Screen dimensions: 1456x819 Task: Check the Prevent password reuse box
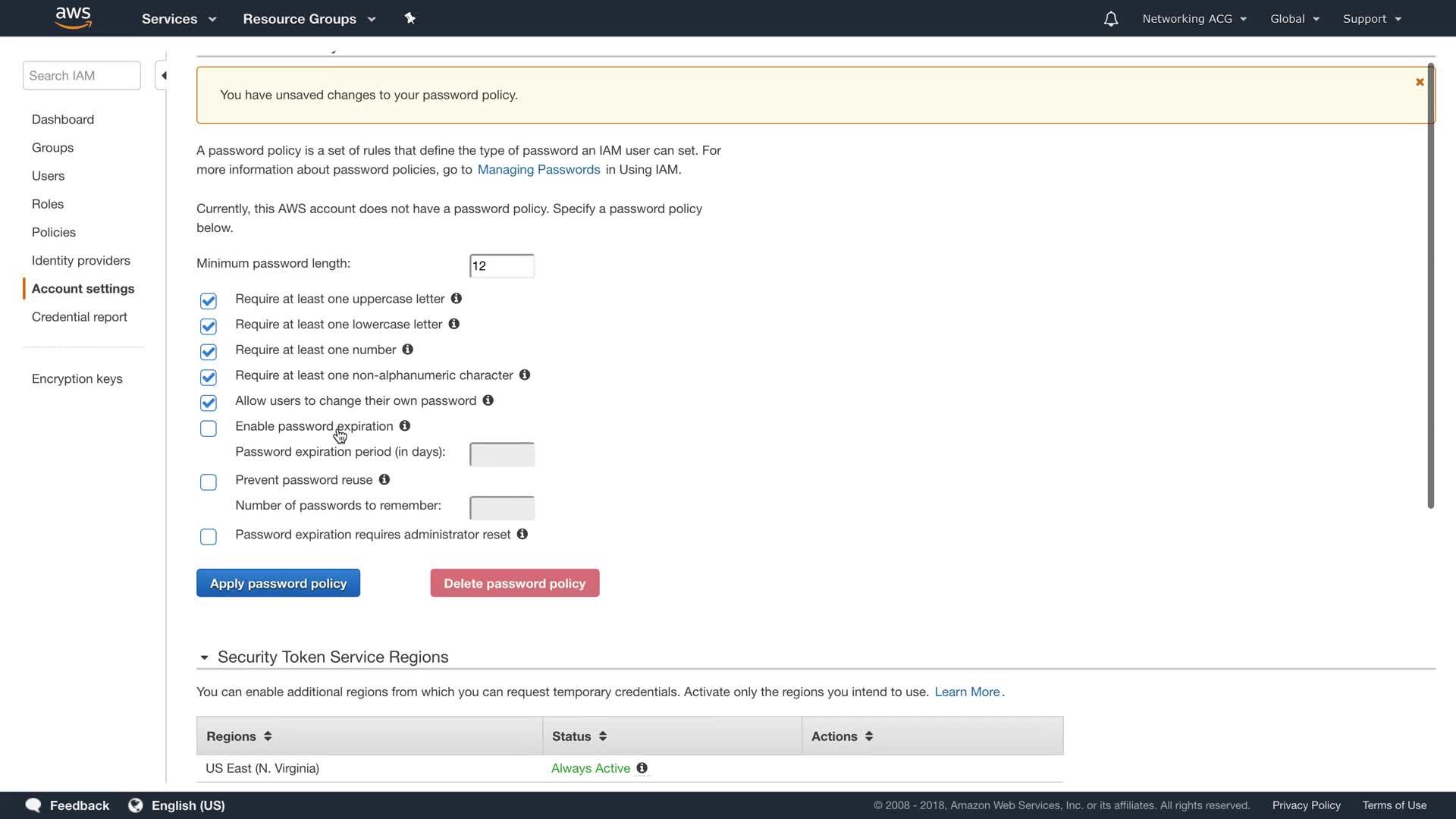pyautogui.click(x=209, y=482)
